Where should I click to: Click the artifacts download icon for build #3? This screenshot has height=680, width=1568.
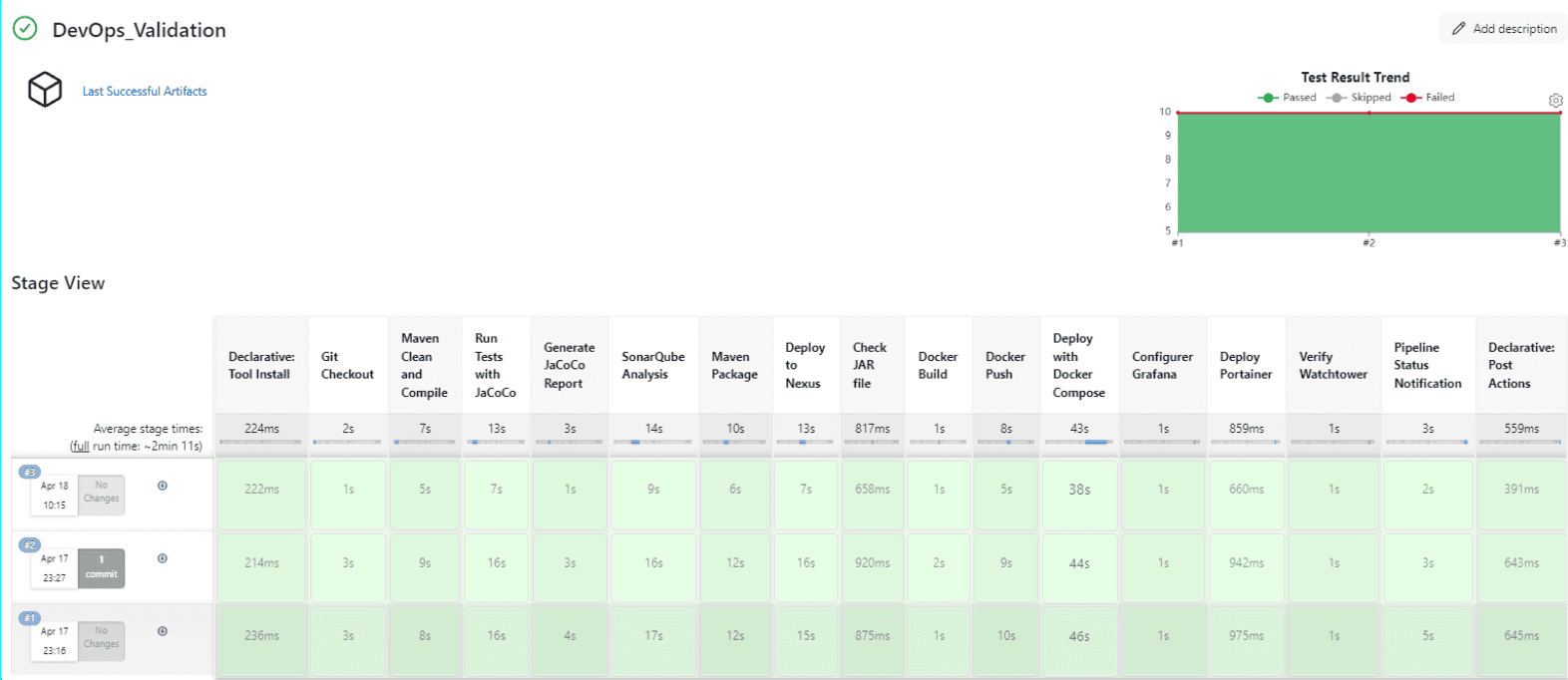point(163,486)
